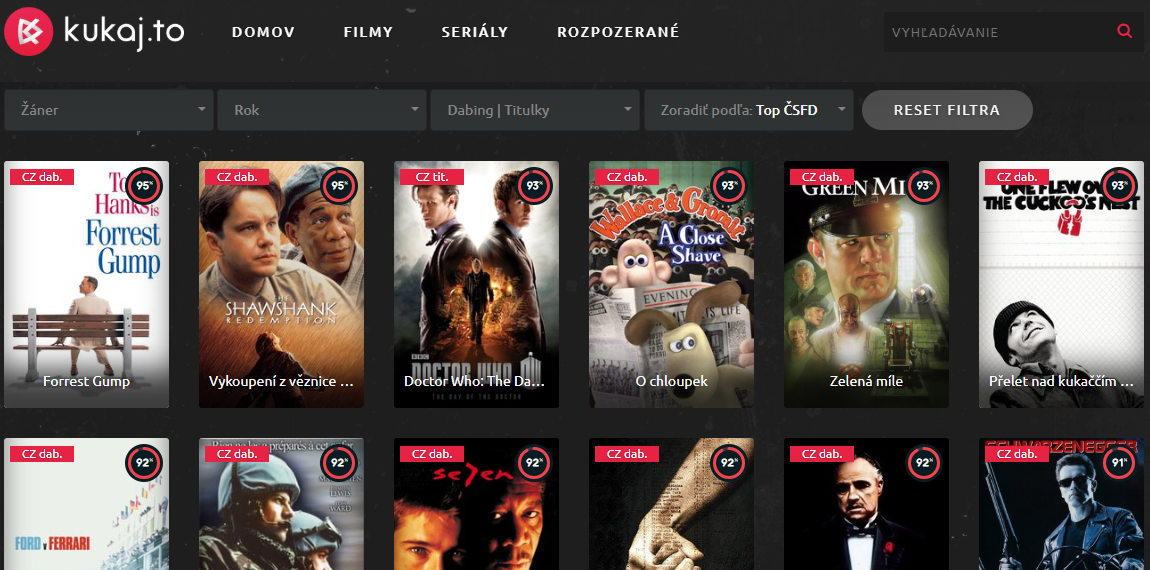1150x570 pixels.
Task: Click the kukaj.to site name link
Action: 124,32
